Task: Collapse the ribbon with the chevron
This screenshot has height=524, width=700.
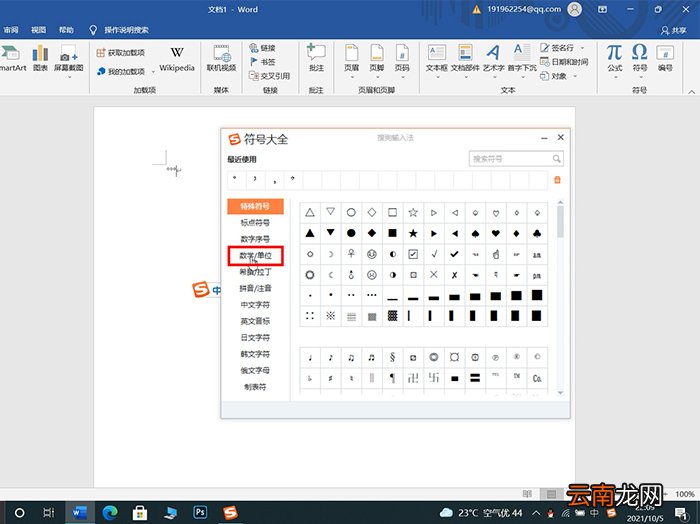Action: click(x=692, y=91)
